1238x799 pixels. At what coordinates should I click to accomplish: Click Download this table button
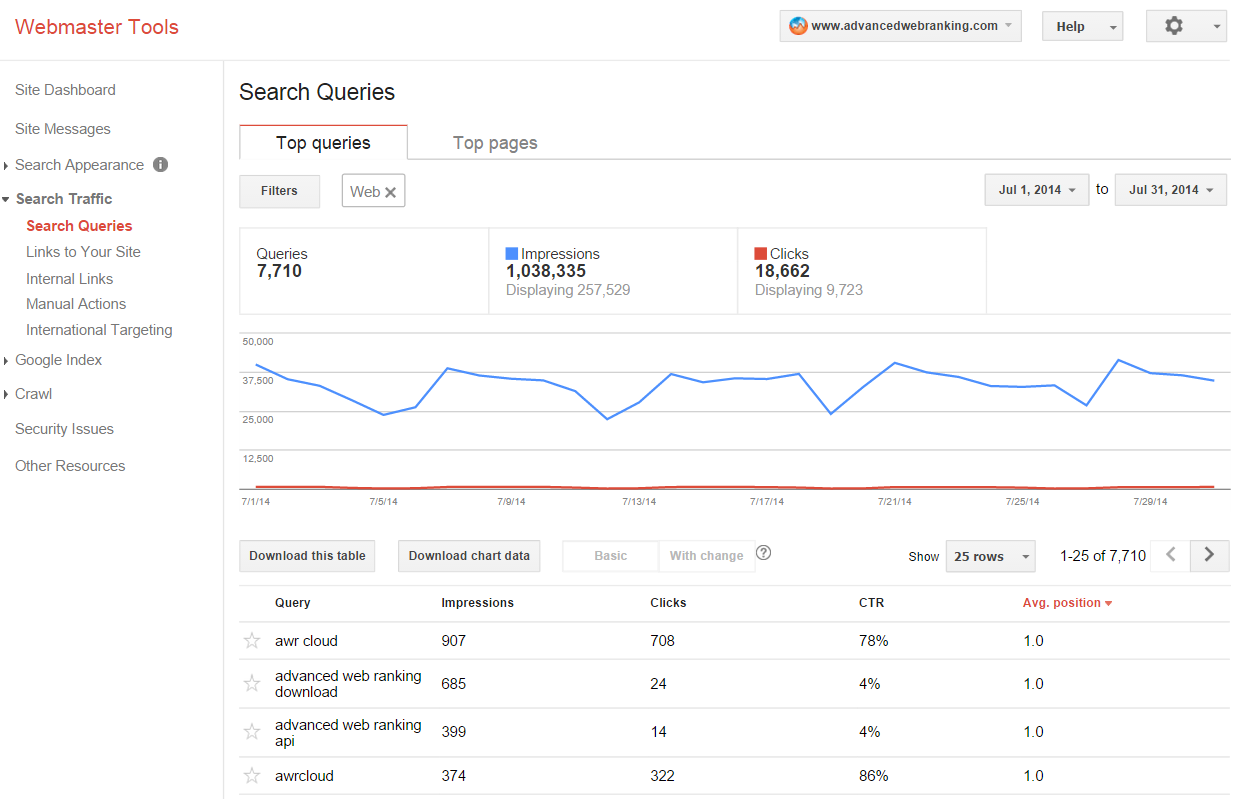[307, 556]
